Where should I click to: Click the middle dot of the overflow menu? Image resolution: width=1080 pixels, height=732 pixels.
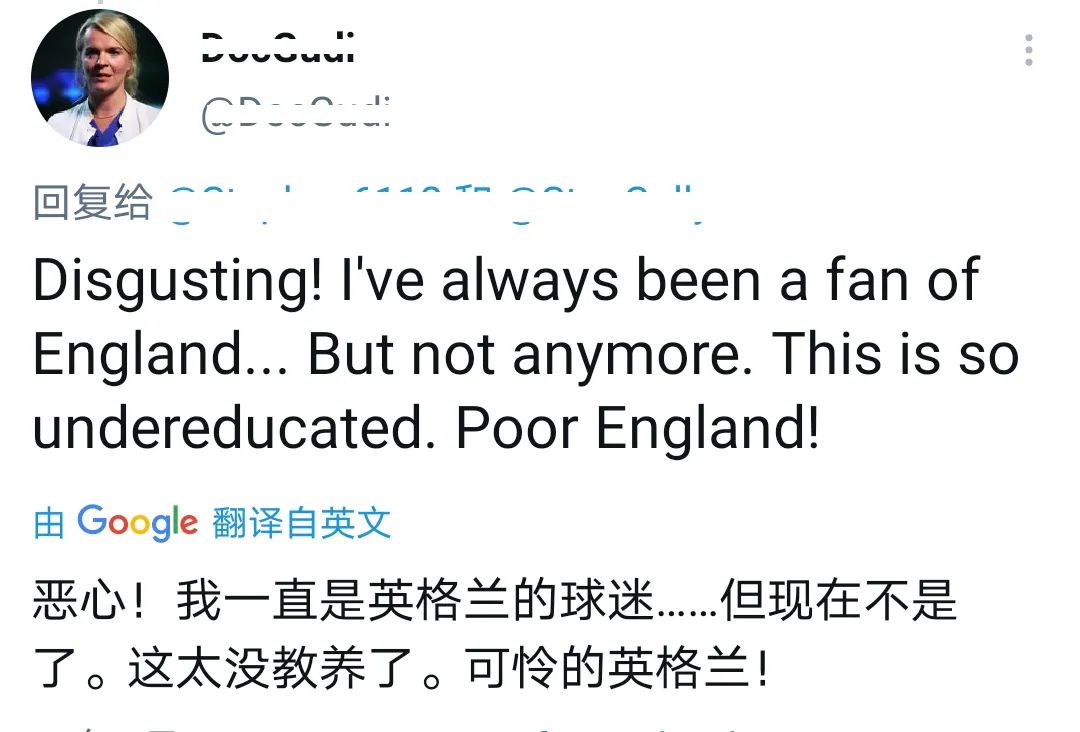point(1028,51)
